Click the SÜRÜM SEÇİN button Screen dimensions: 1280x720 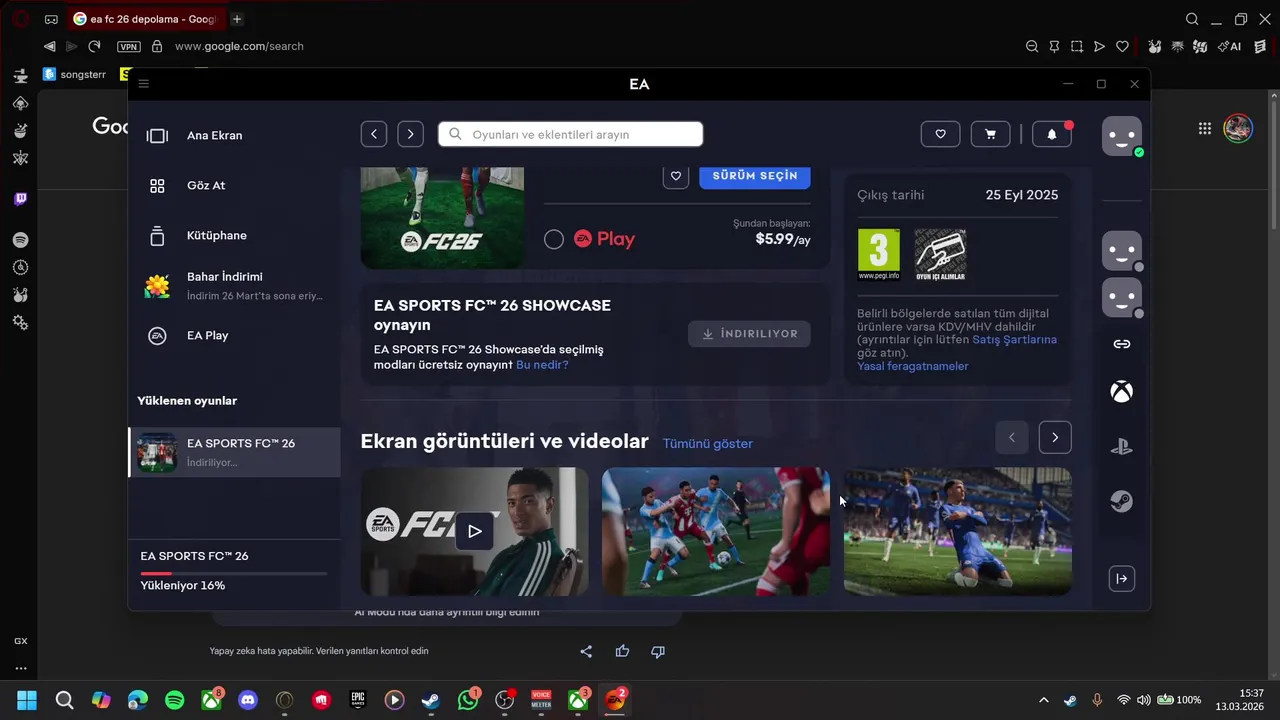pos(755,175)
